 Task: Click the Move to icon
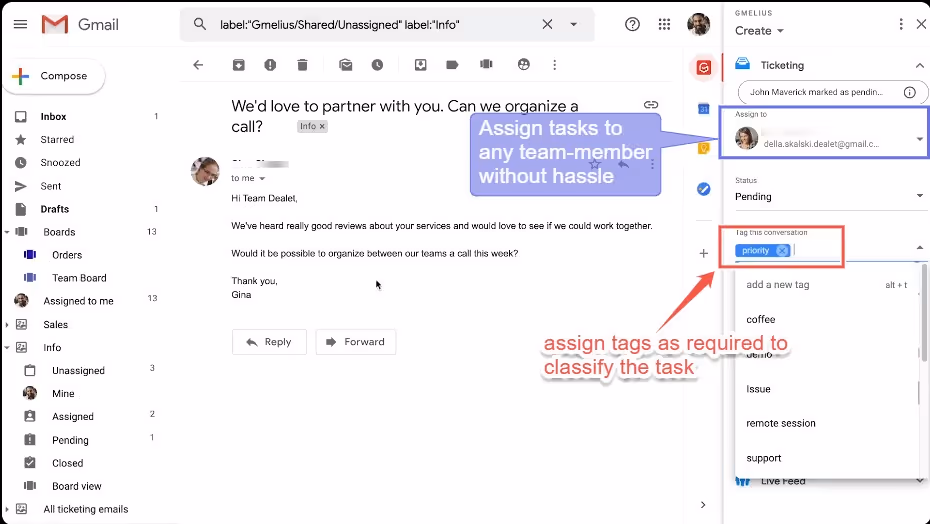point(421,65)
